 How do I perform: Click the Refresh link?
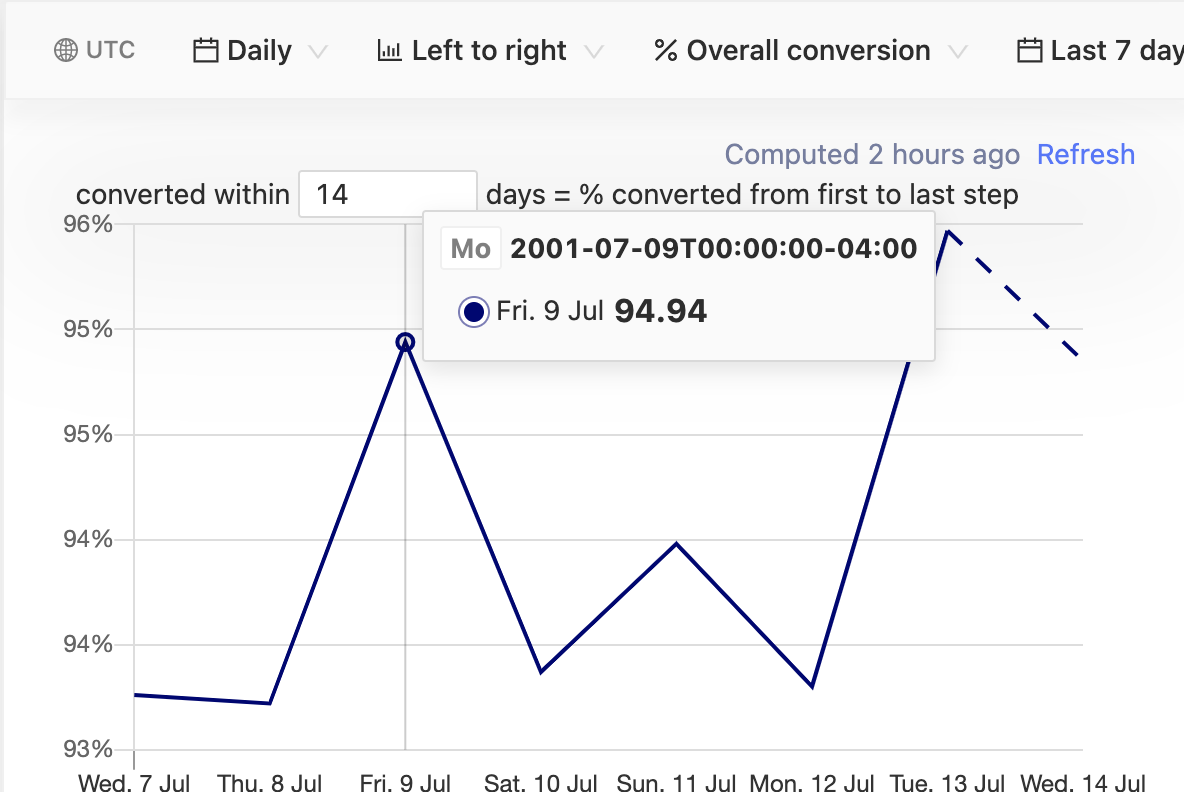[1086, 154]
